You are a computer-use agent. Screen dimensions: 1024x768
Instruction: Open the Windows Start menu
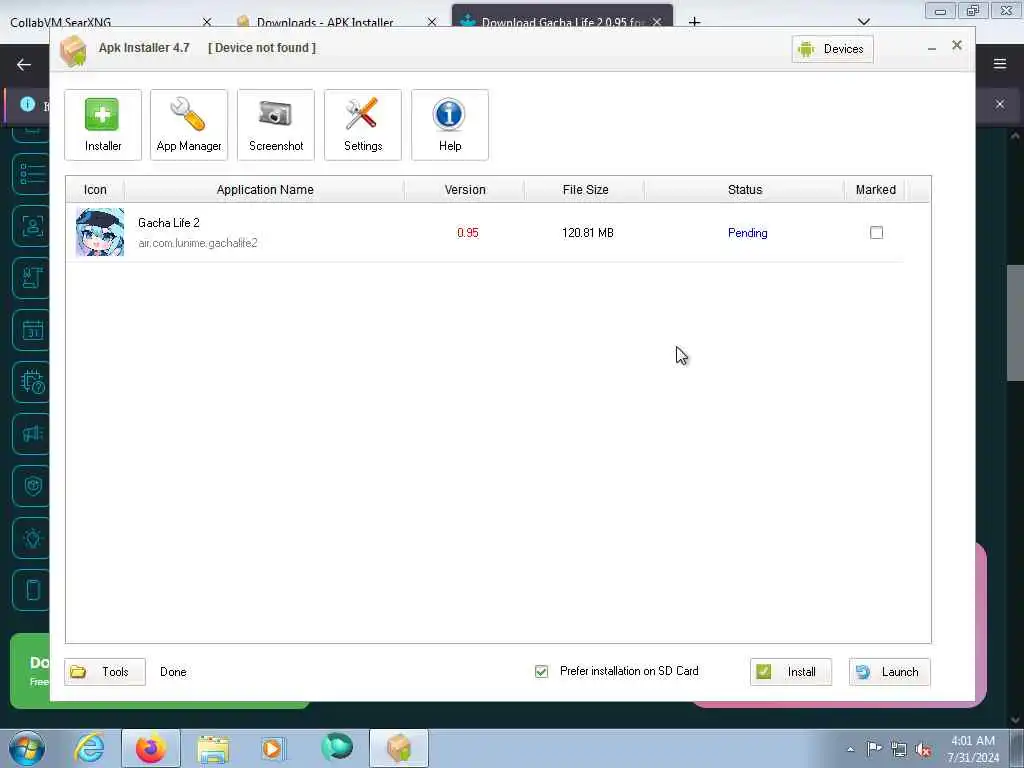click(27, 748)
